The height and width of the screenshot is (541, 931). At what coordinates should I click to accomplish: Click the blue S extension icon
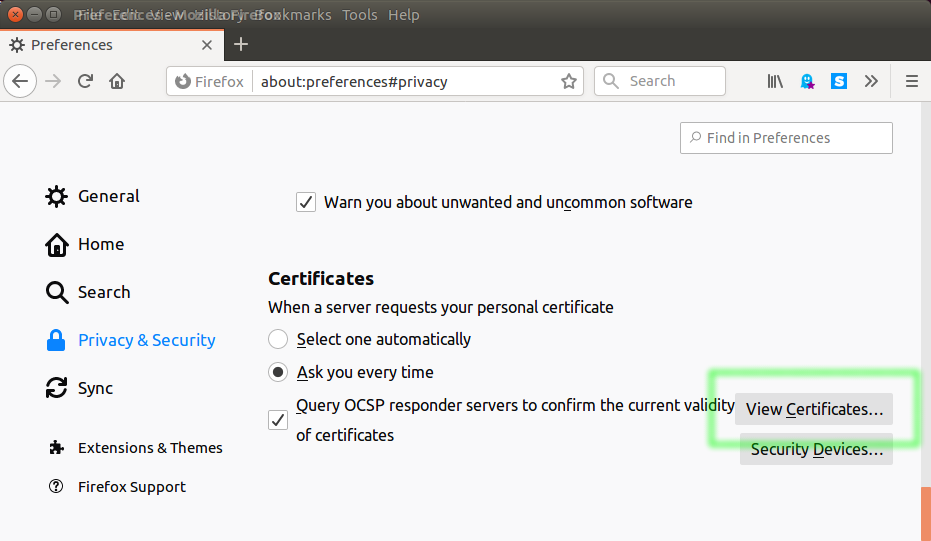point(839,81)
